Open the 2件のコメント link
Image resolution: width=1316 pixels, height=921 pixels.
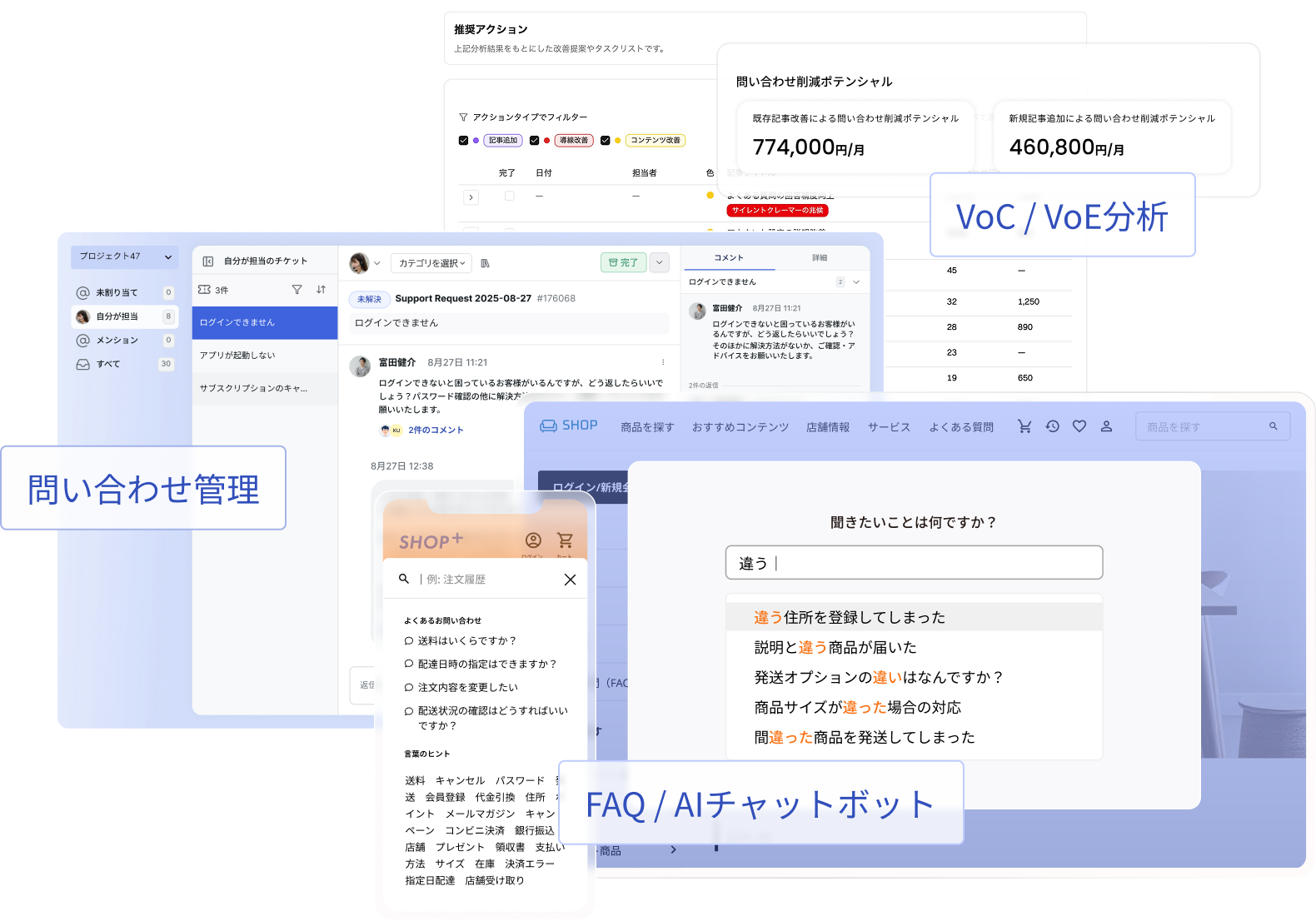tap(436, 430)
